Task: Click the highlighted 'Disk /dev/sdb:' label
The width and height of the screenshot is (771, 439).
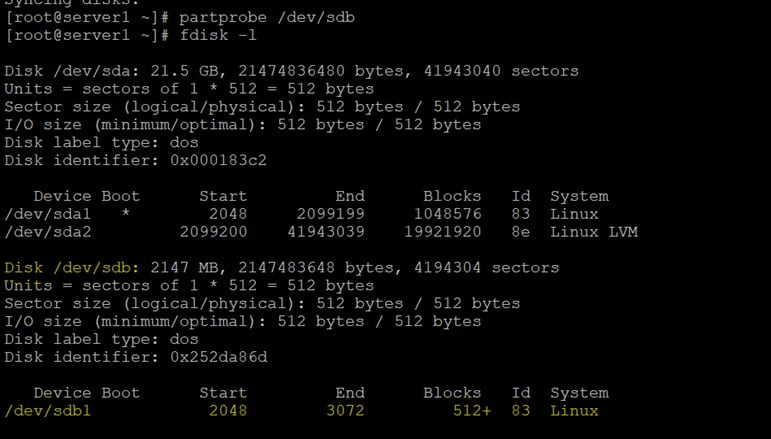Action: (x=72, y=268)
